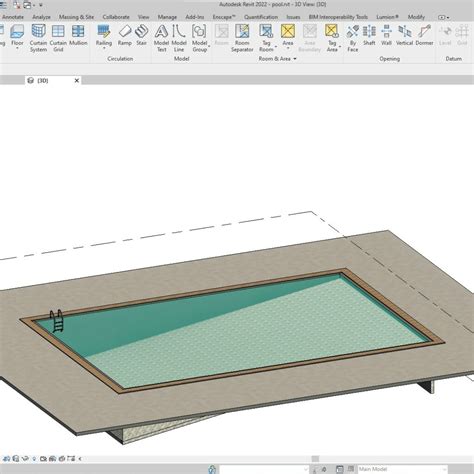Click the 3D view cube icon on the {3D} tab
The image size is (474, 474).
point(31,80)
